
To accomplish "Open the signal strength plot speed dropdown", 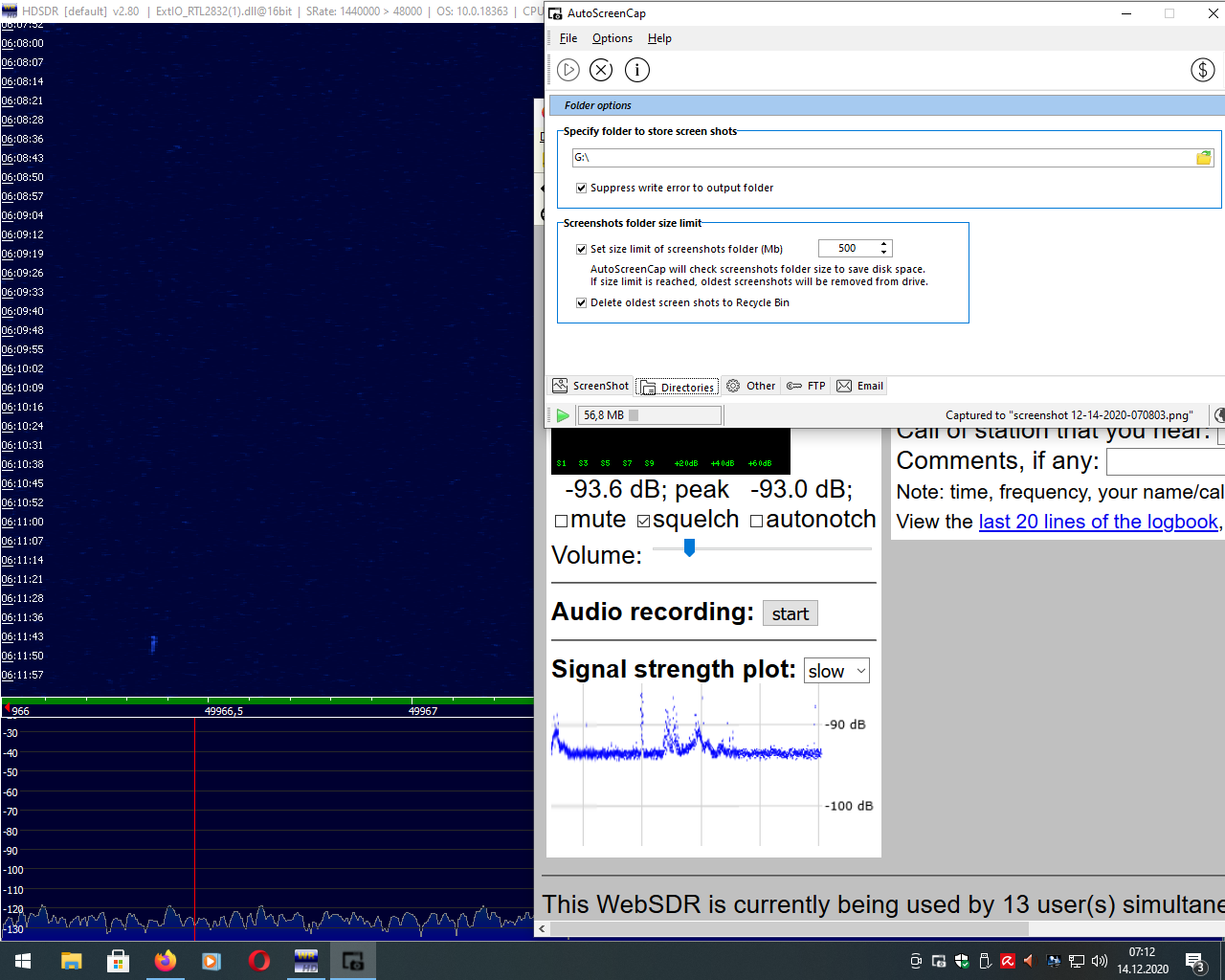I will coord(837,671).
